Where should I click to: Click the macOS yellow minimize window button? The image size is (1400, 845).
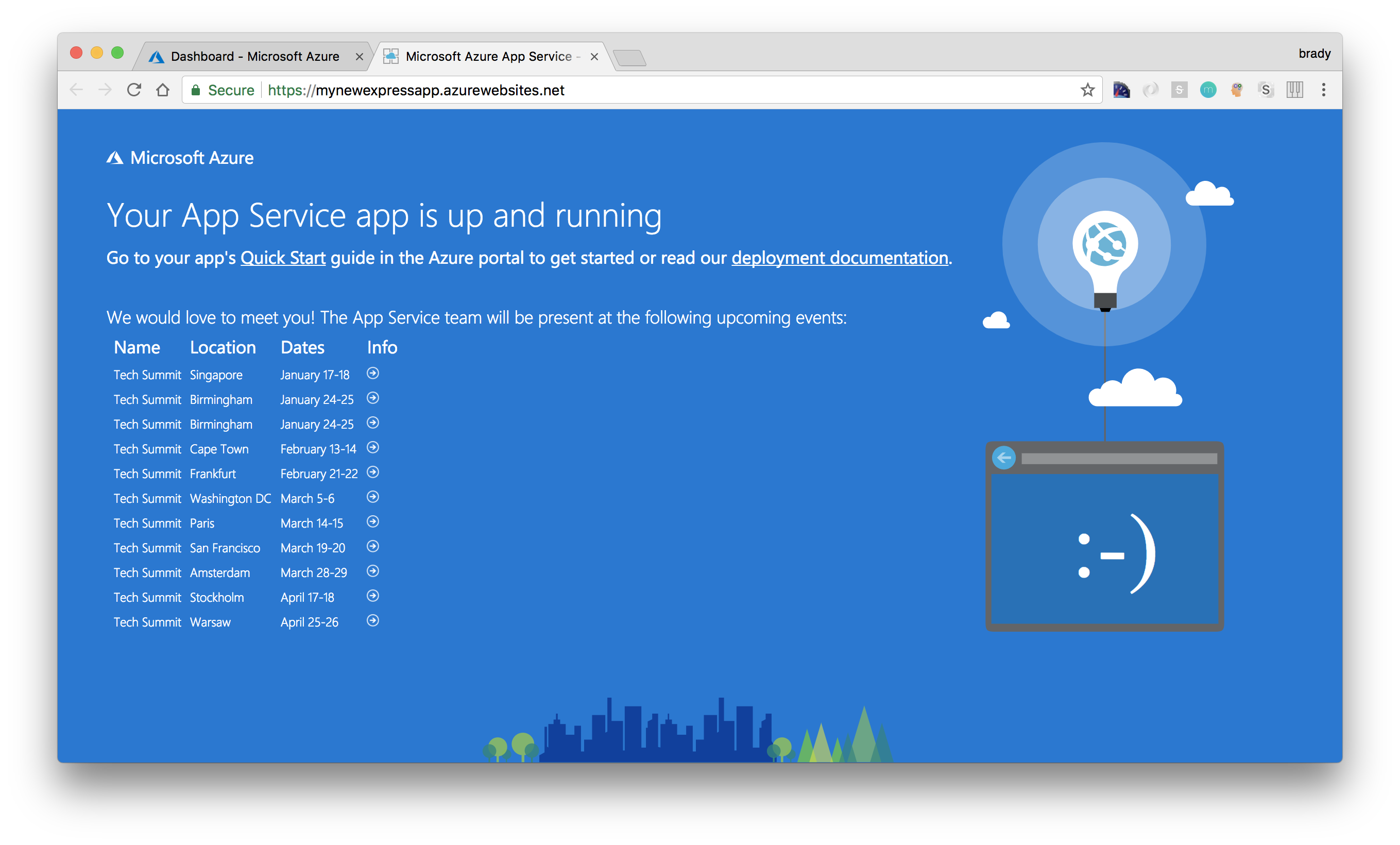coord(97,53)
